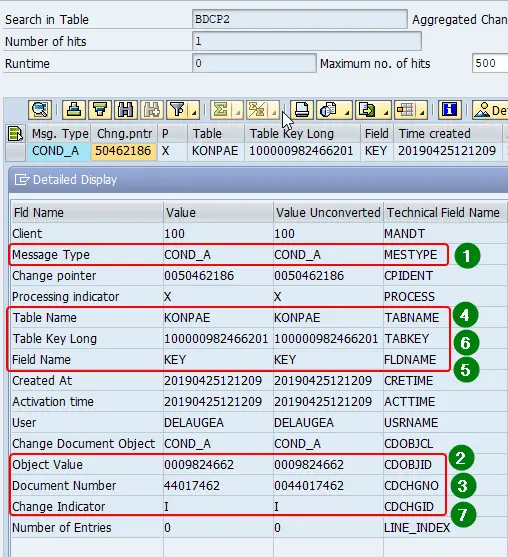Click the Field column header in the upper grid
This screenshot has height=557, width=508.
point(377,134)
